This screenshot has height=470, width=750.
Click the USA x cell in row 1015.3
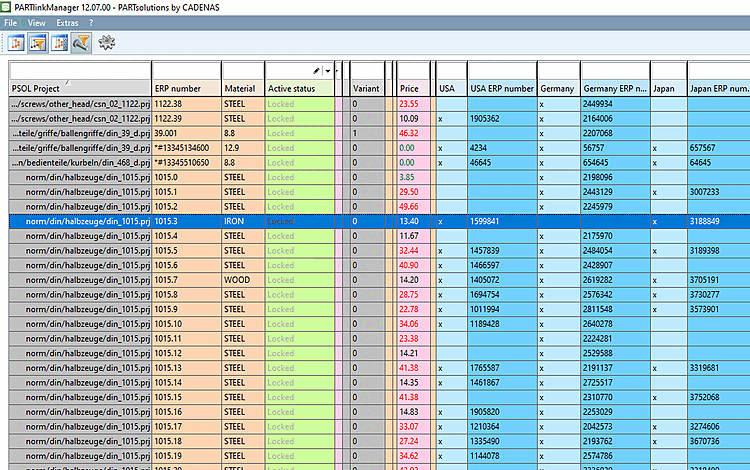pos(440,221)
